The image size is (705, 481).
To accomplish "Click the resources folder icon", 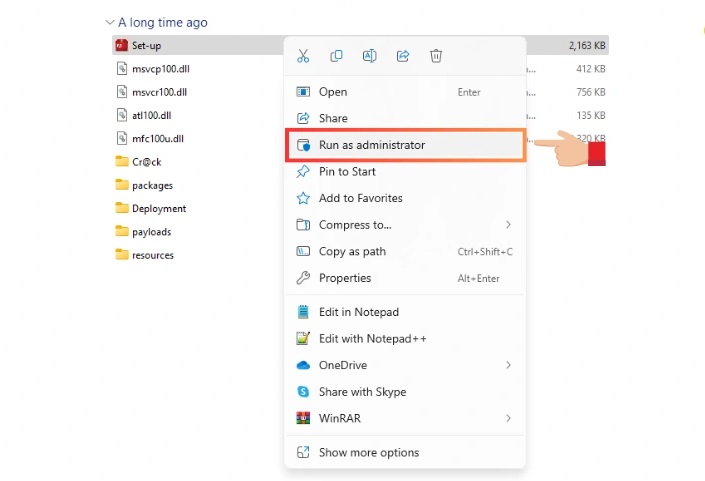I will pos(122,255).
